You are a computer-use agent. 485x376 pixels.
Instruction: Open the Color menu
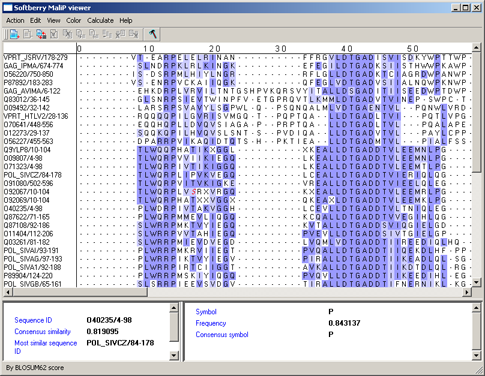[x=73, y=21]
